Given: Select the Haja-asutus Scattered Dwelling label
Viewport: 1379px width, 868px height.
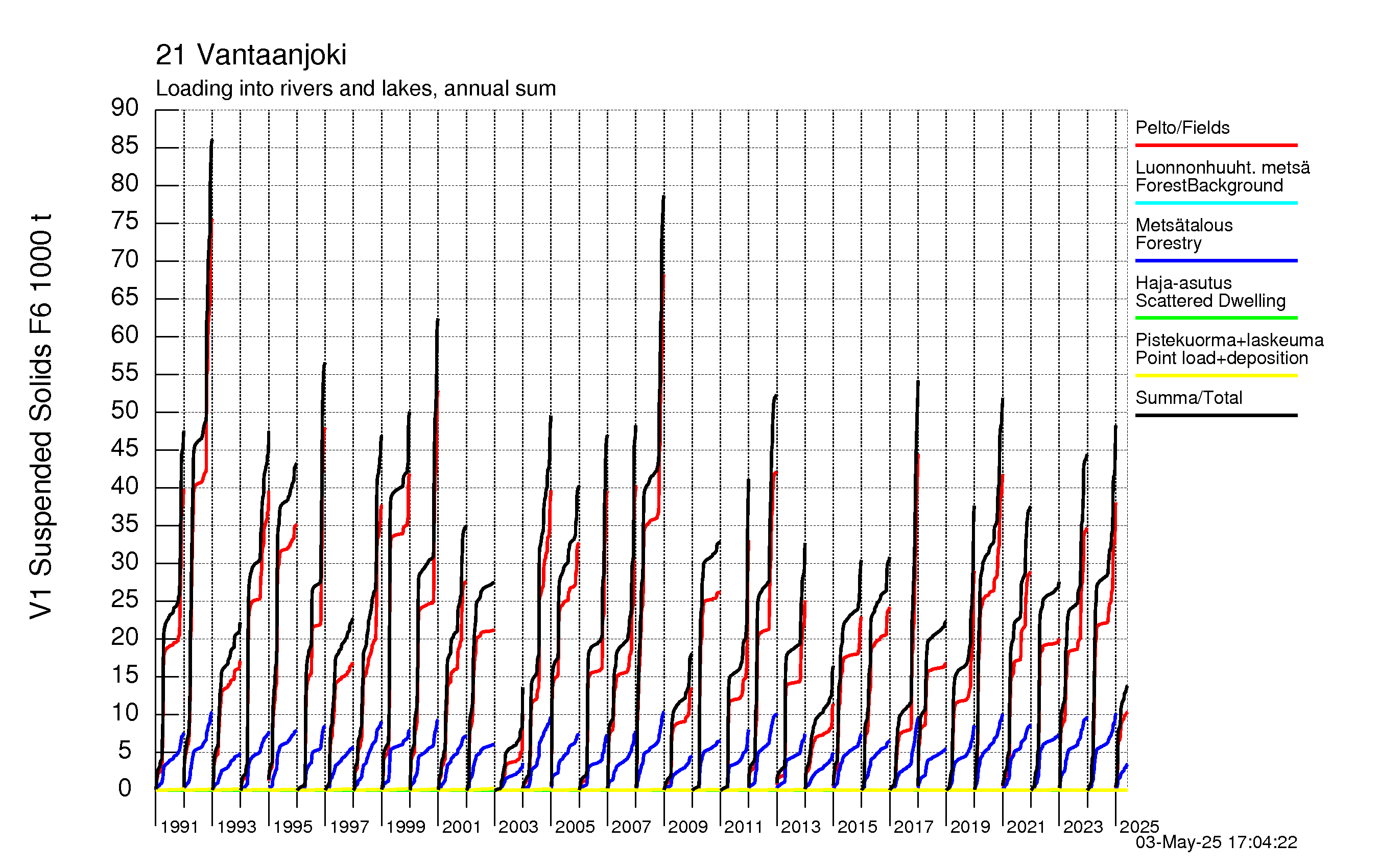Looking at the screenshot, I should (1210, 292).
